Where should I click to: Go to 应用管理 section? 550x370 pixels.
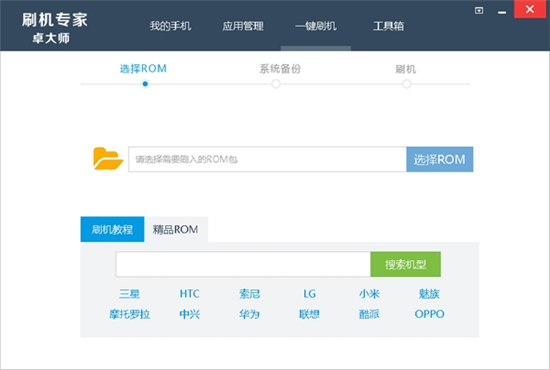point(243,26)
